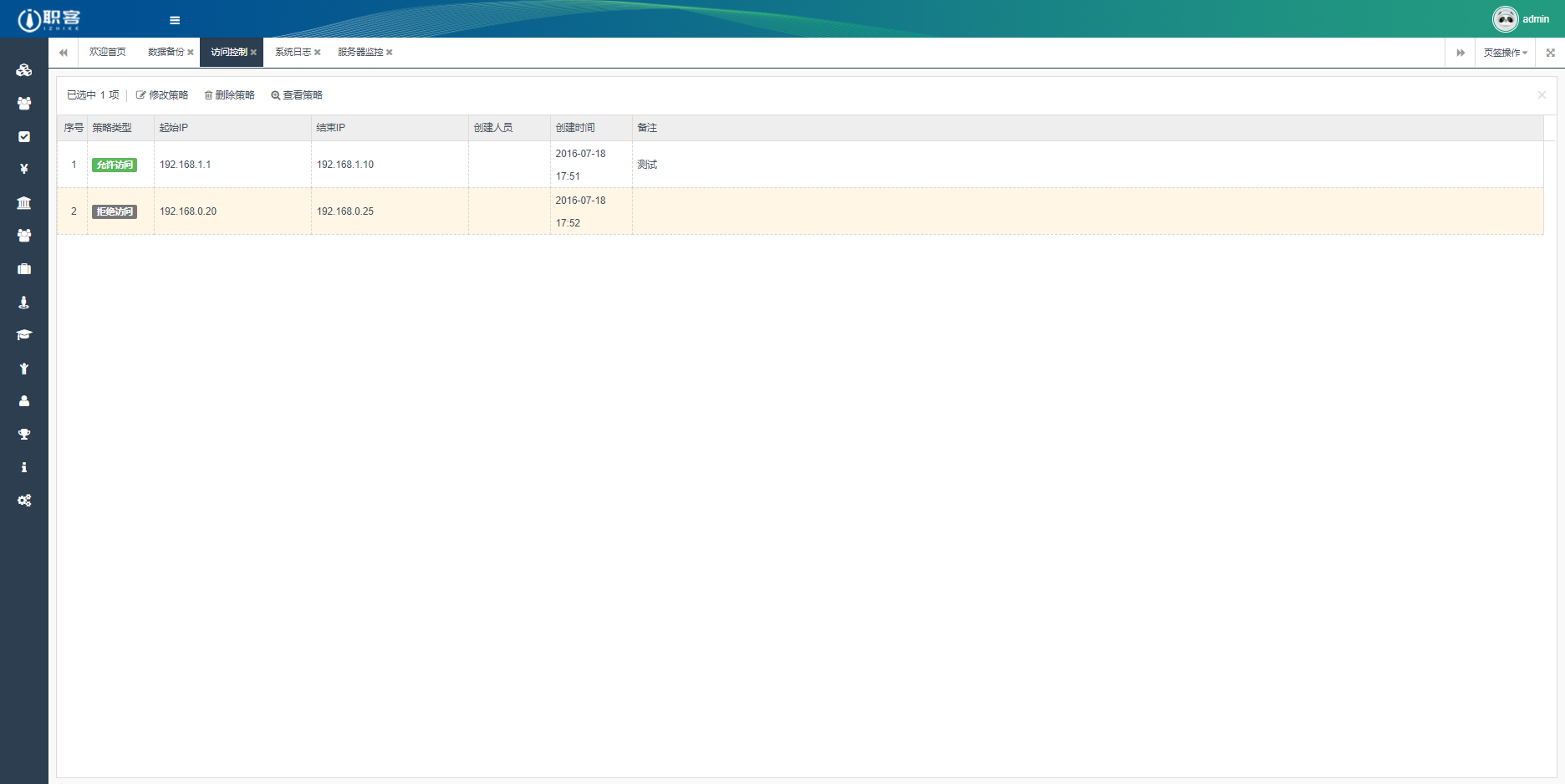1565x784 pixels.
Task: Open the single user icon in sidebar
Action: coord(24,401)
